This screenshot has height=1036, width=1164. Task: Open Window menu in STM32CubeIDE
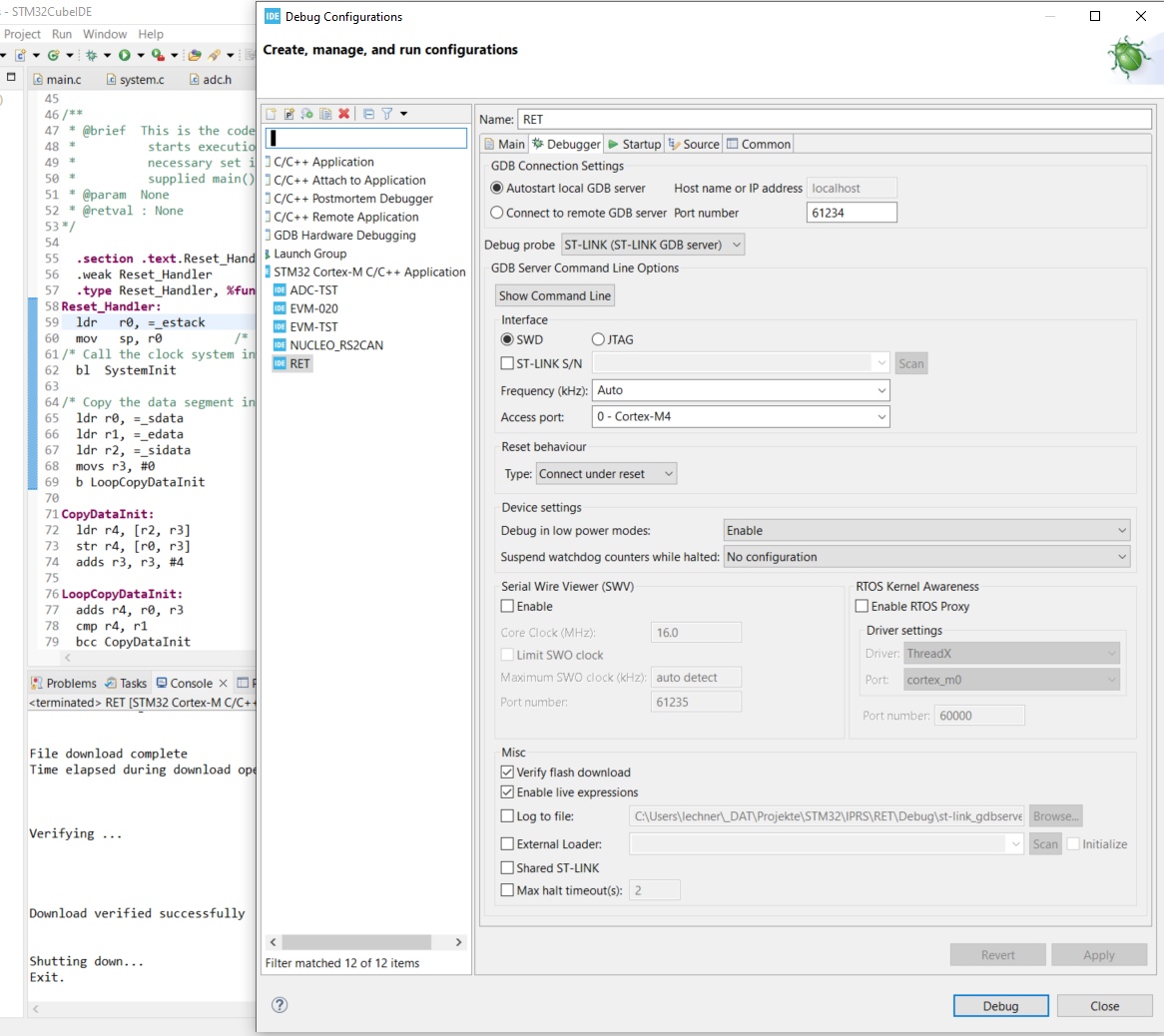coord(105,34)
